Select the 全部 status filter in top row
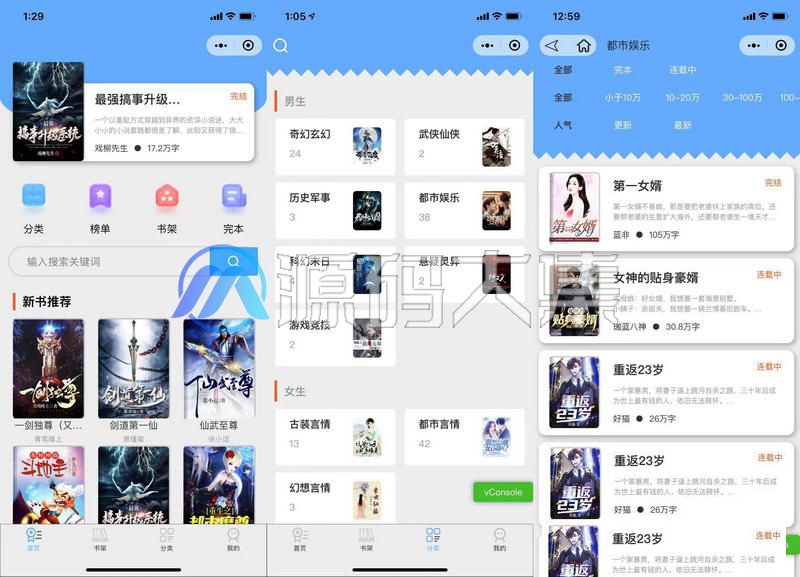 tap(563, 70)
